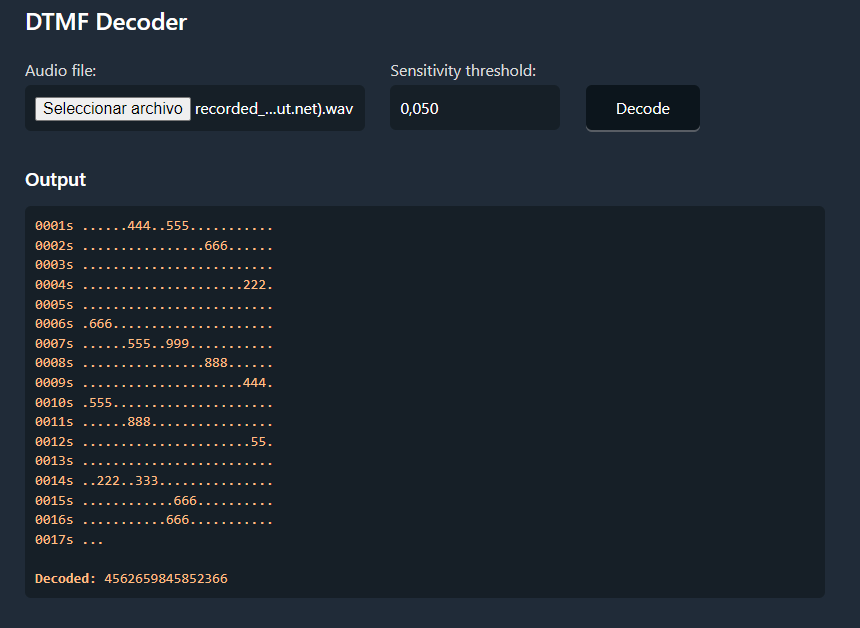The width and height of the screenshot is (860, 628).
Task: Click the Decoded label in output
Action: click(x=66, y=579)
